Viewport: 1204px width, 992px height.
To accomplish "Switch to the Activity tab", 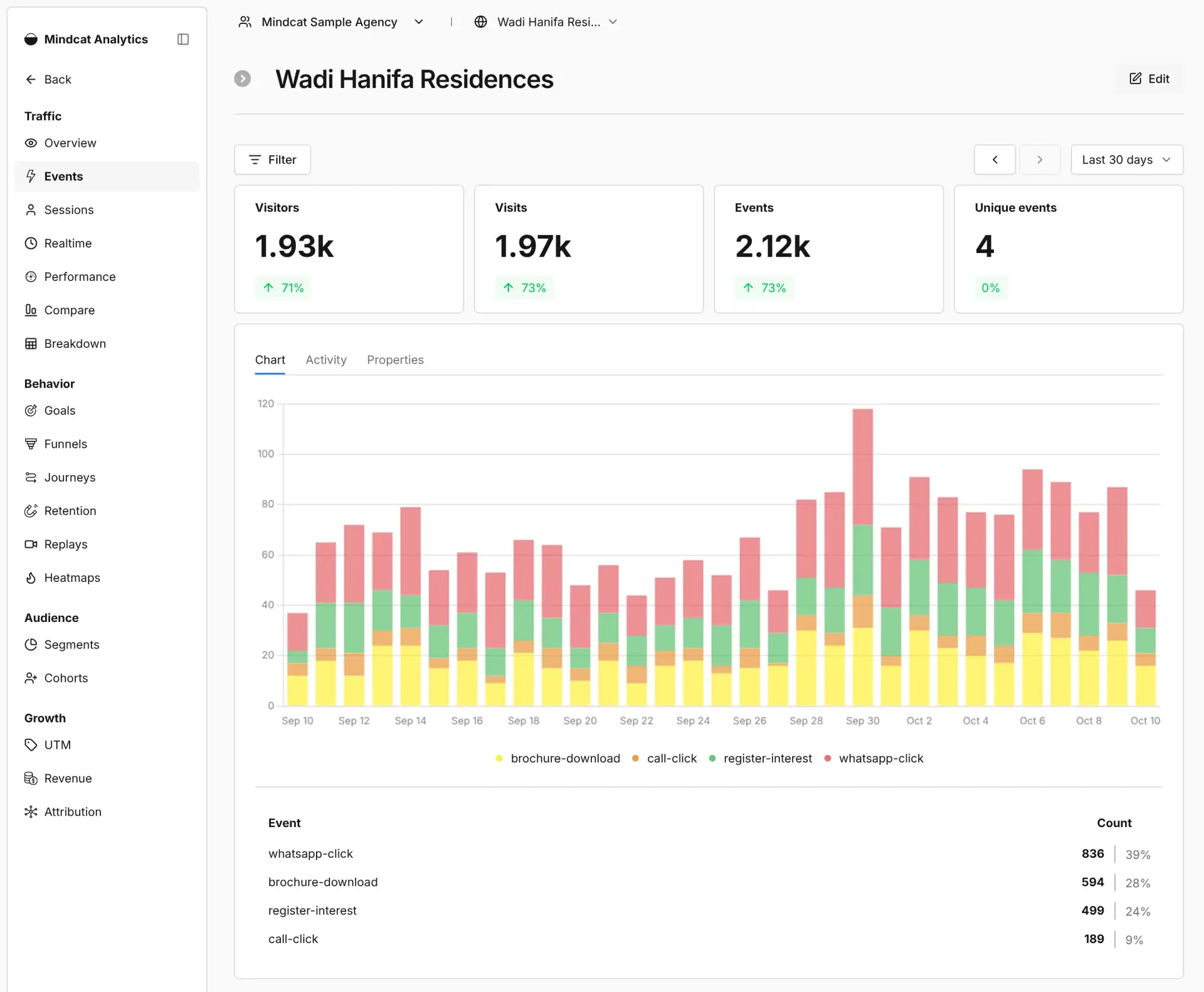I will click(x=326, y=360).
